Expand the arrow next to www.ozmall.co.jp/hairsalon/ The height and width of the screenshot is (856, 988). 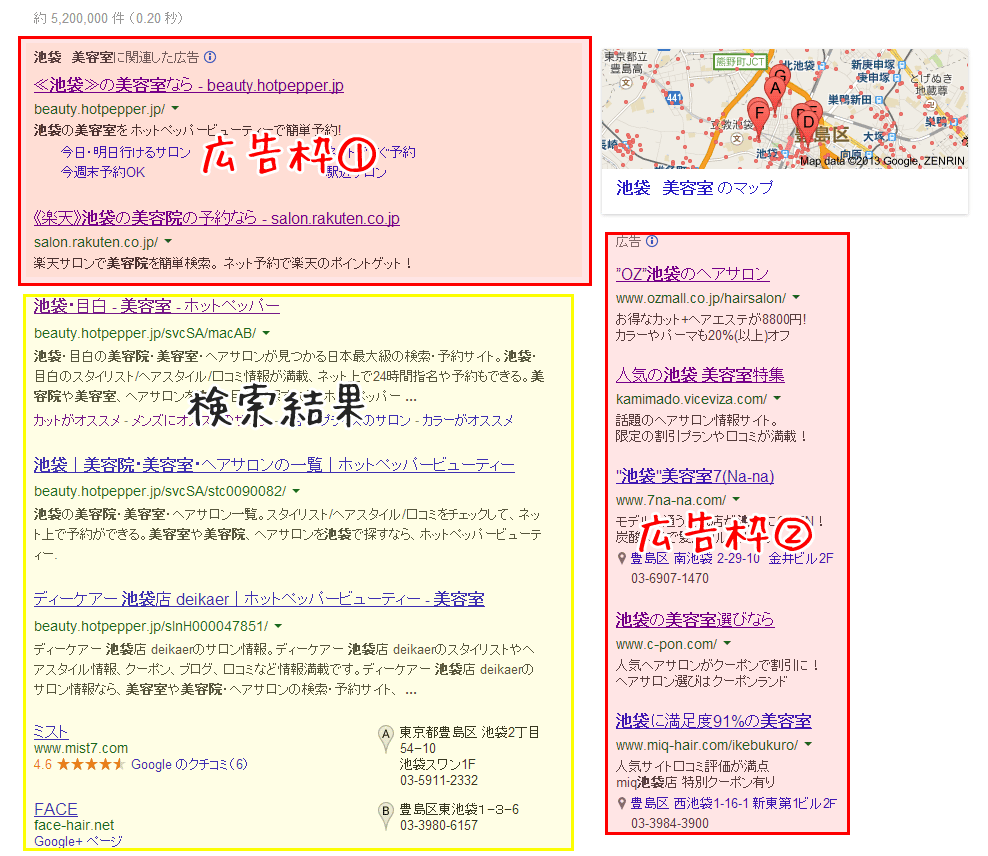coord(796,297)
